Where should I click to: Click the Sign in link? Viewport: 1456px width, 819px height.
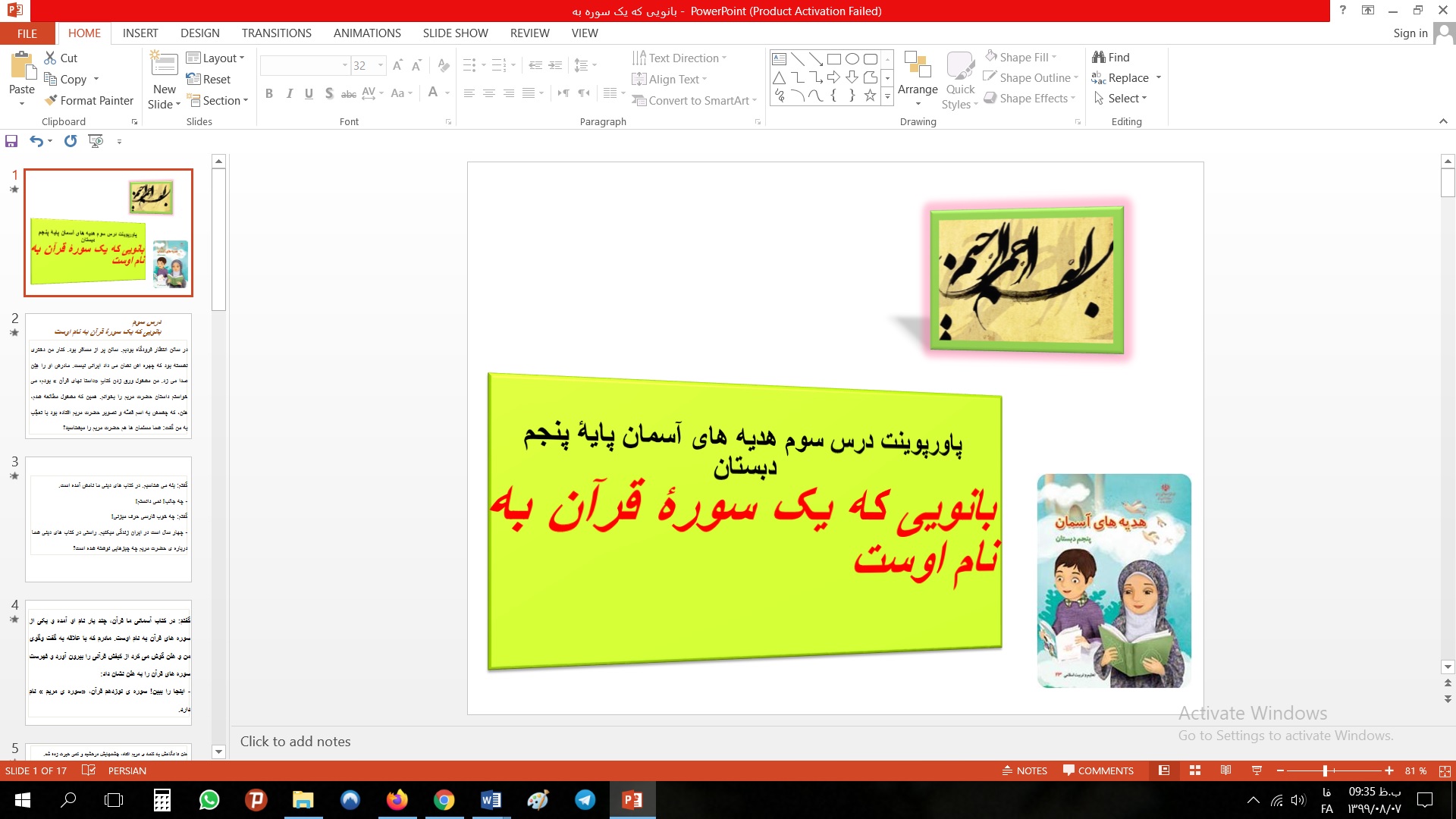click(x=1410, y=33)
